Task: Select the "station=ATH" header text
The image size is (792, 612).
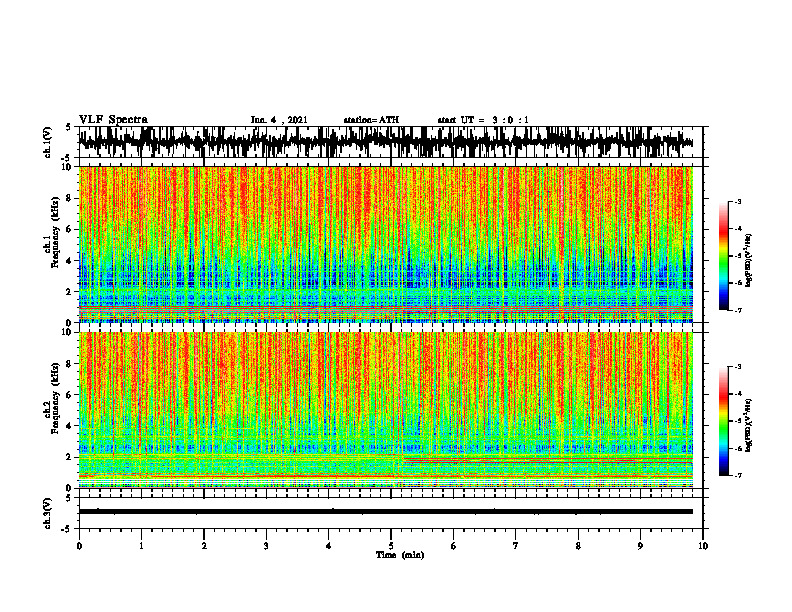Action: point(371,120)
